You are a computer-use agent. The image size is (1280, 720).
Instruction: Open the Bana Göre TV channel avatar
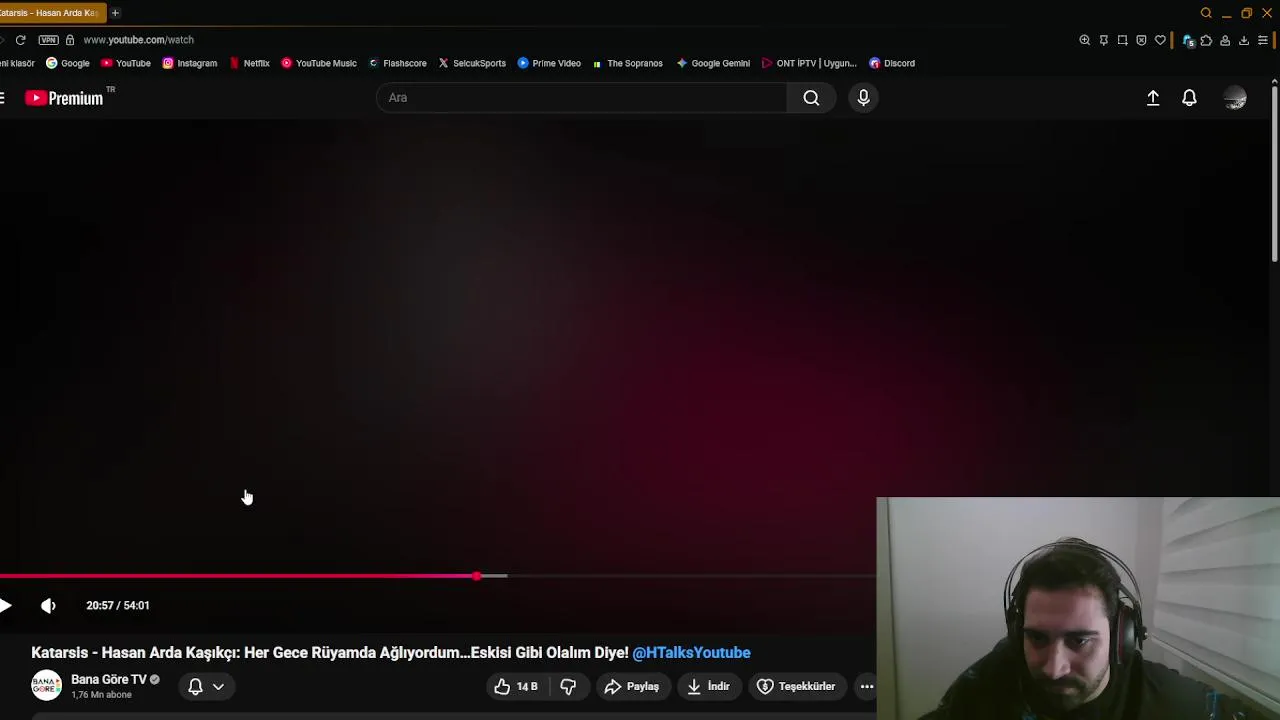click(46, 686)
